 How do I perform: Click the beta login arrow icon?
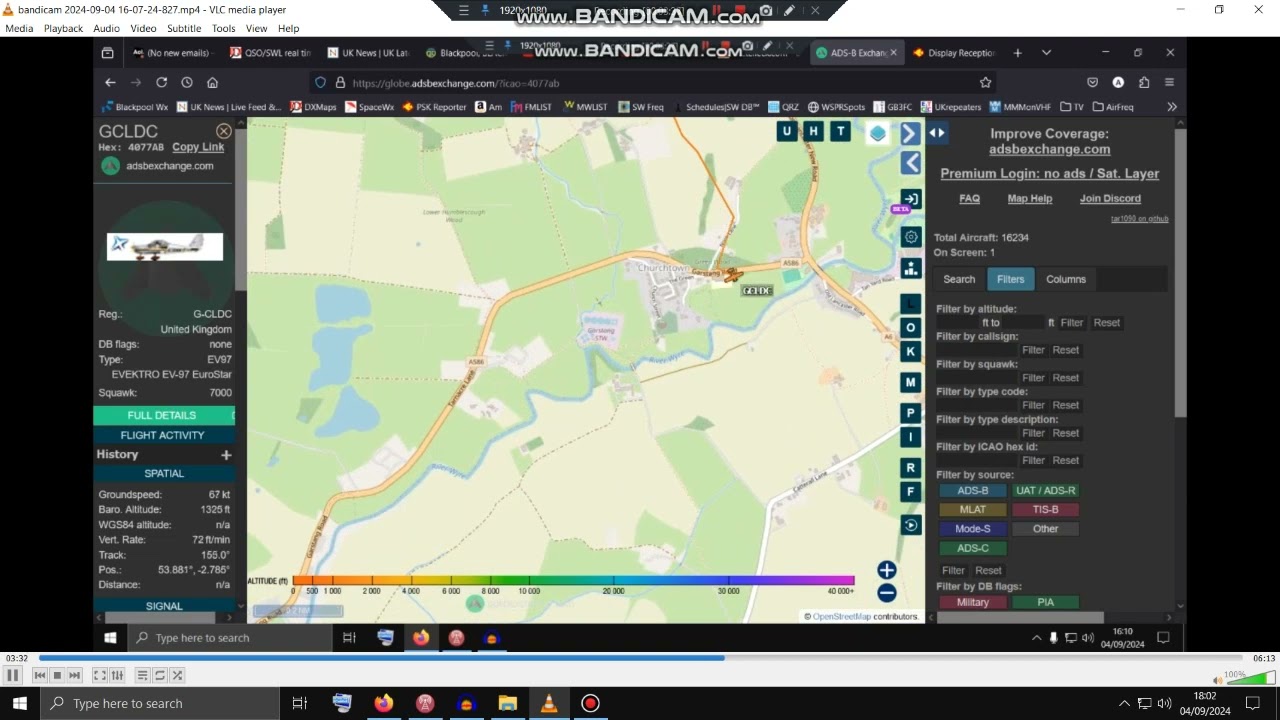pos(910,199)
